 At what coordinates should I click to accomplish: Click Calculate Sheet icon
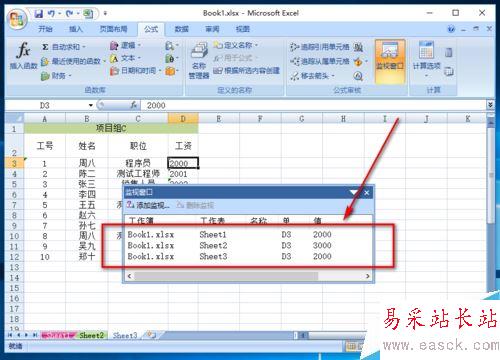[x=449, y=71]
